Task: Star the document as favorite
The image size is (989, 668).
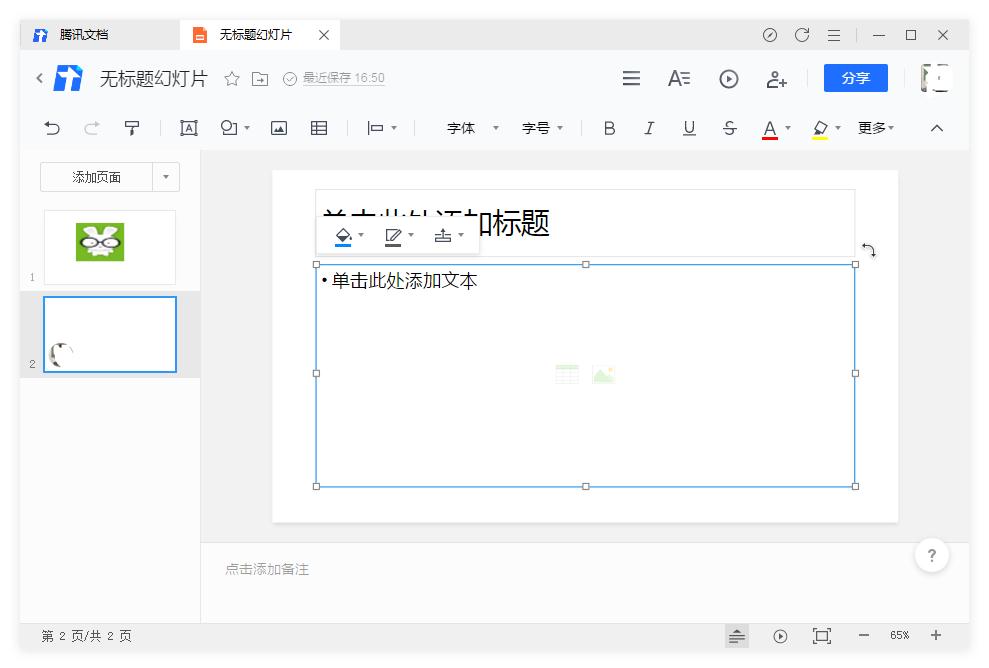Action: pyautogui.click(x=232, y=79)
